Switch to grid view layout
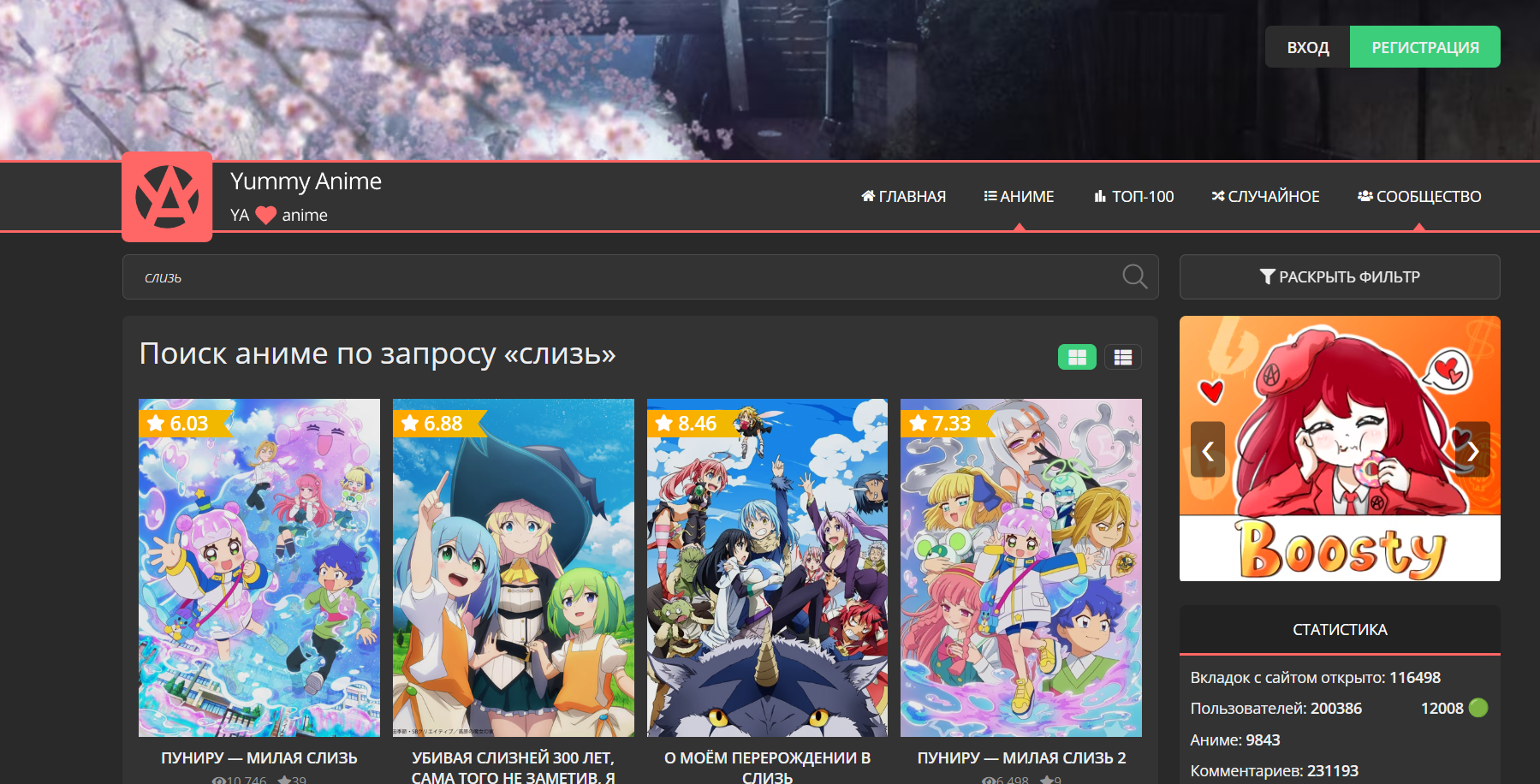 1077,357
